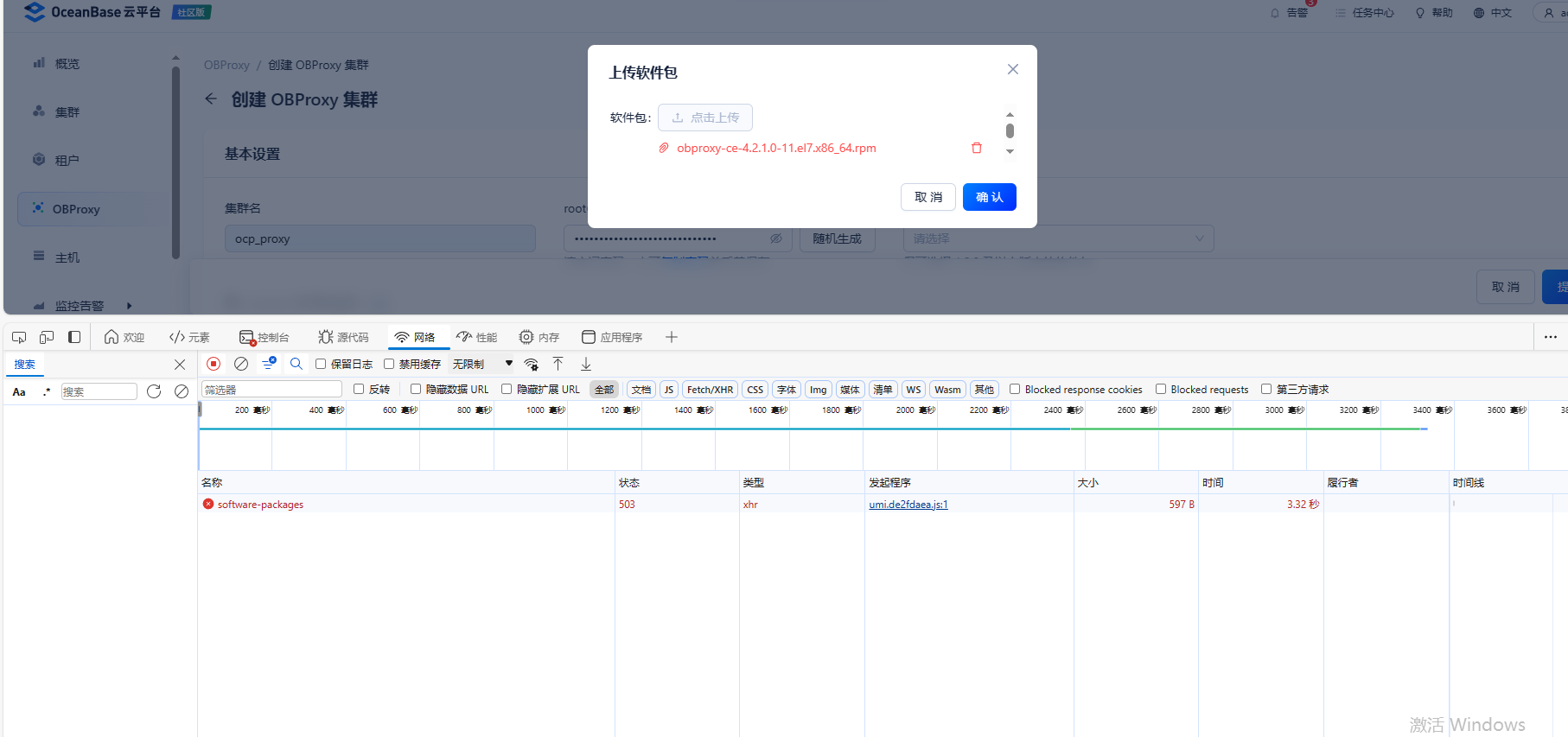Confirm the software package upload

[990, 197]
